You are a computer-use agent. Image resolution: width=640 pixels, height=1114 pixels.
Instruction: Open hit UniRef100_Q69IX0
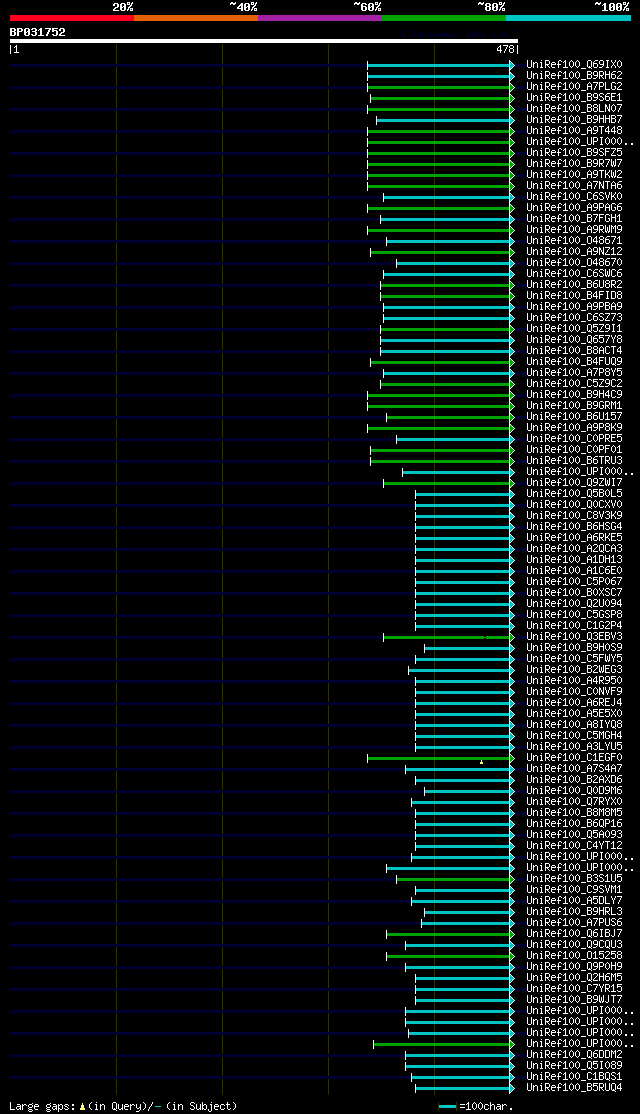tap(575, 65)
